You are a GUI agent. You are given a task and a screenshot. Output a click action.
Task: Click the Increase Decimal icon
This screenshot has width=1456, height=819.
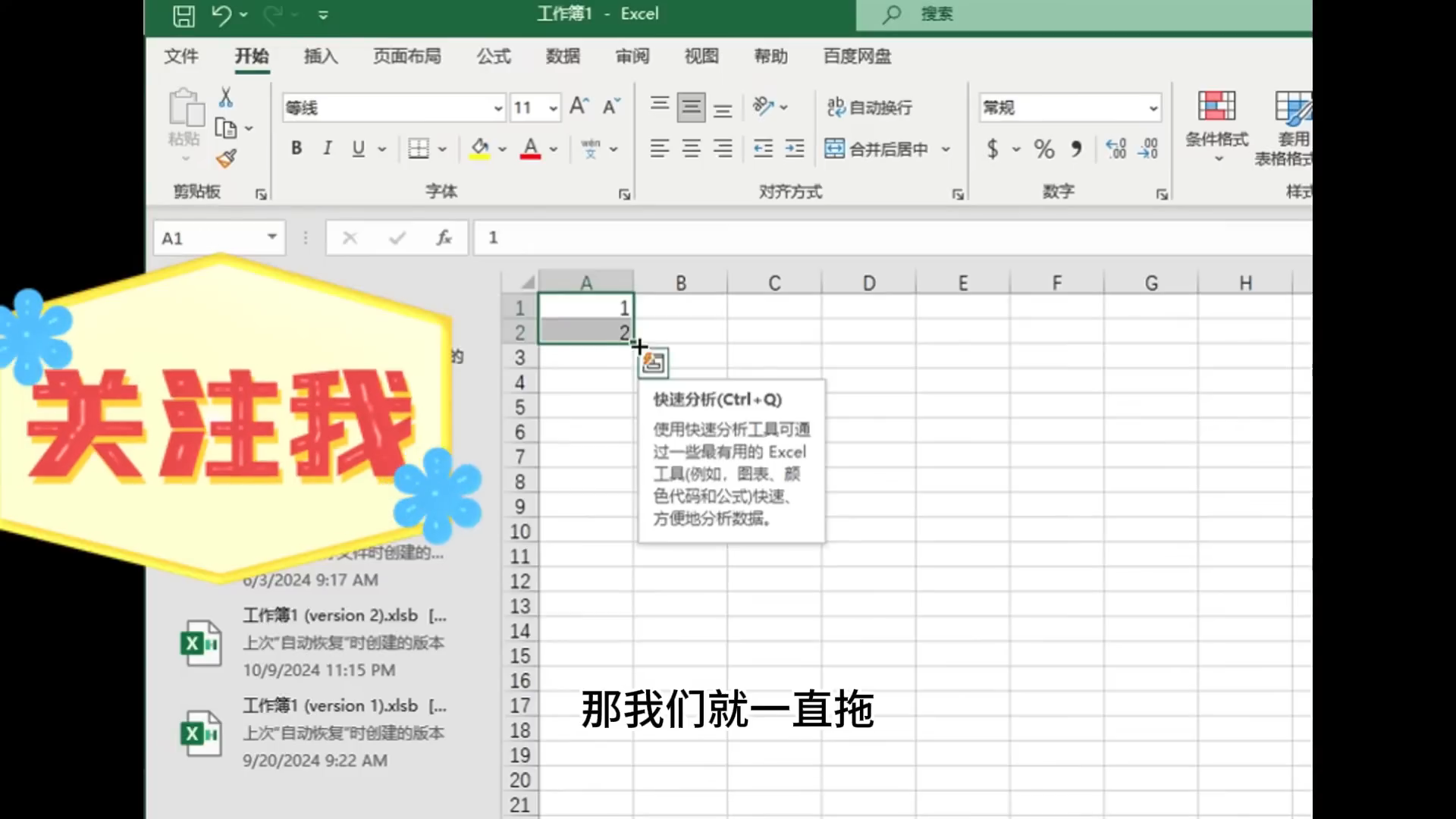(x=1116, y=149)
